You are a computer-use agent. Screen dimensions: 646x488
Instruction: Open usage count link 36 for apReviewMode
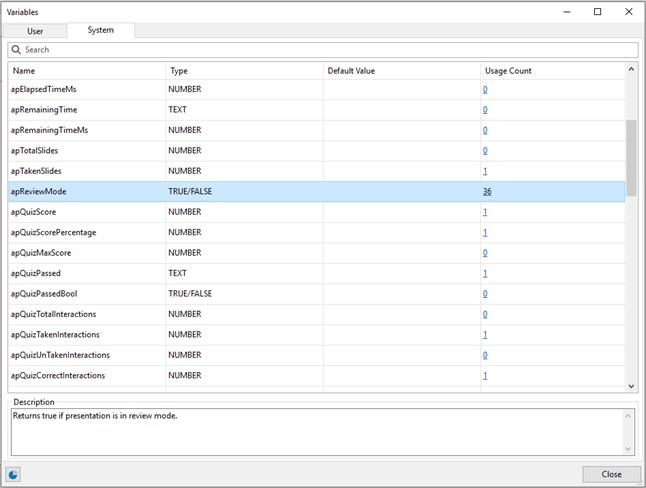coord(487,191)
